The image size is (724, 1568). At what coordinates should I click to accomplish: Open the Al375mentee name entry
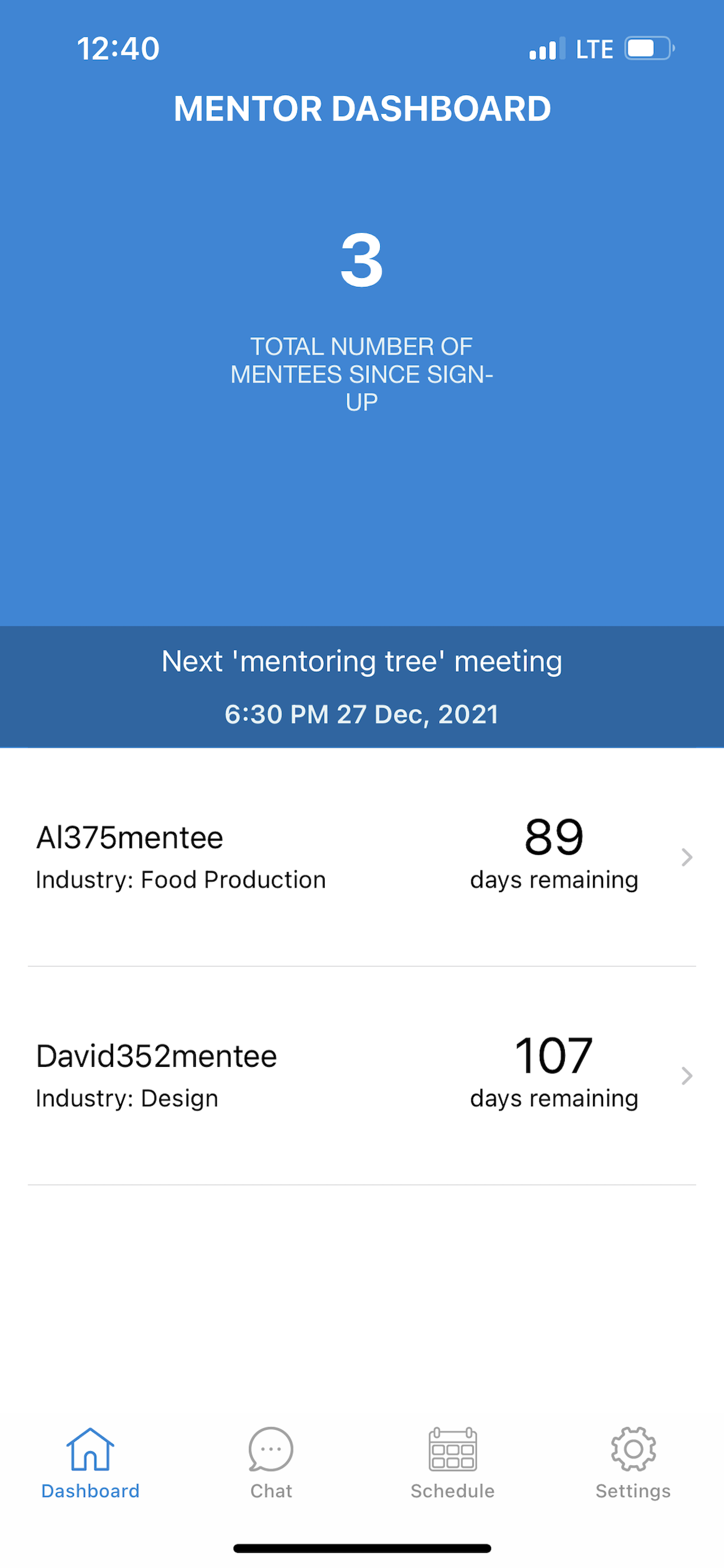click(129, 838)
